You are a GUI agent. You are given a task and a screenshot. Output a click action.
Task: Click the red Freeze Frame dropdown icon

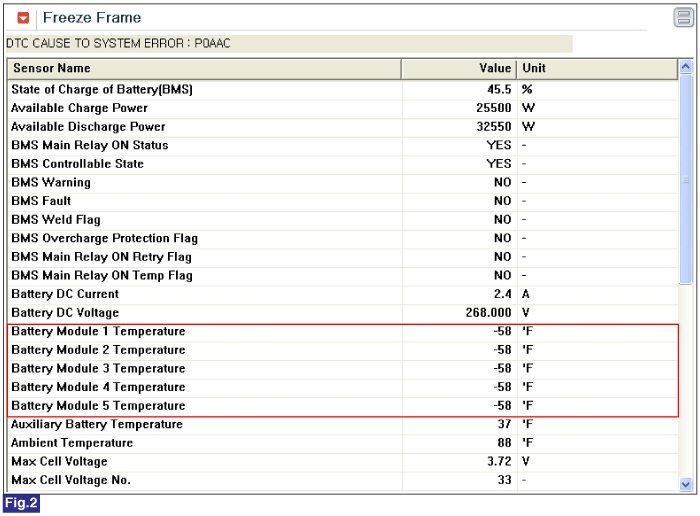pos(23,18)
